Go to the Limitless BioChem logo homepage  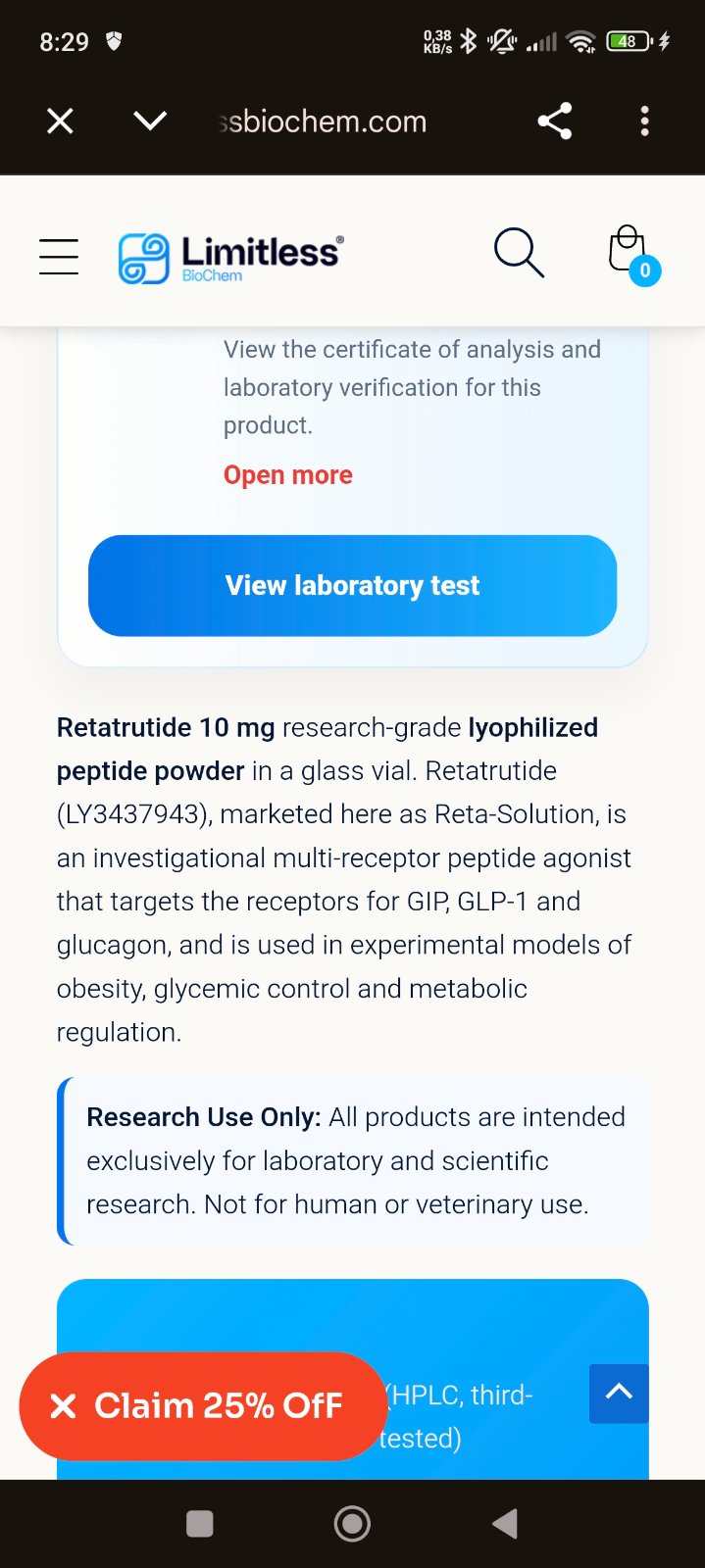coord(231,258)
